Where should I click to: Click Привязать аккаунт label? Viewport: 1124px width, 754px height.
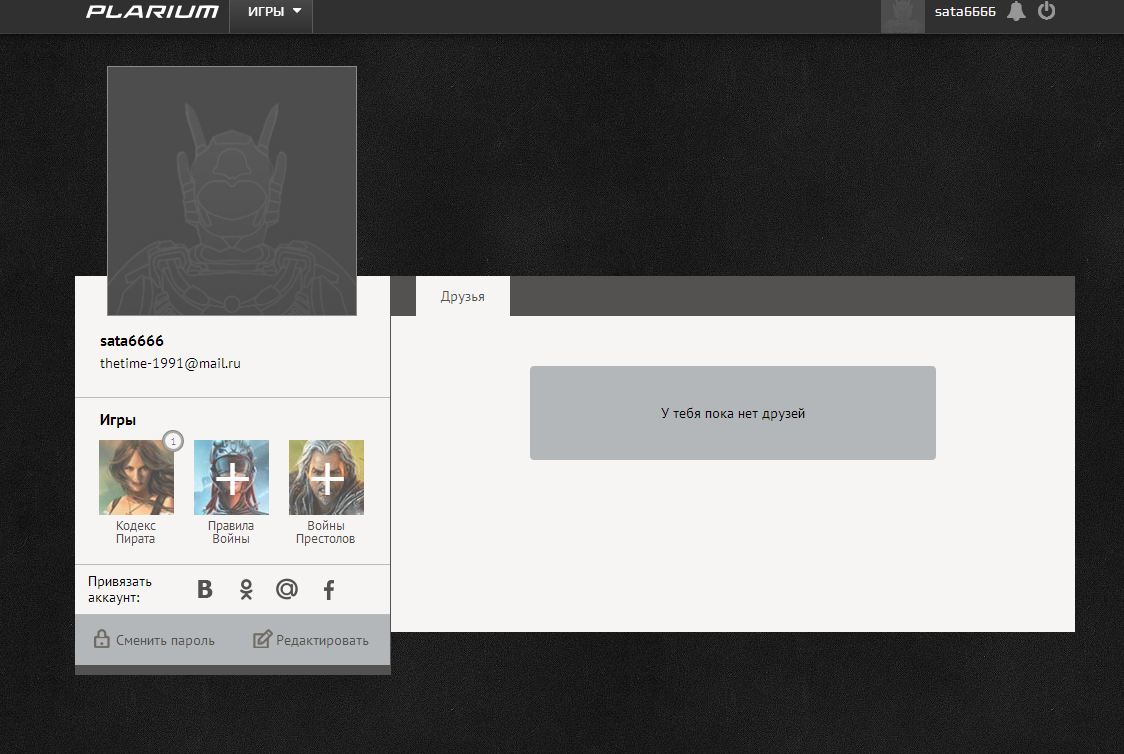pyautogui.click(x=120, y=589)
